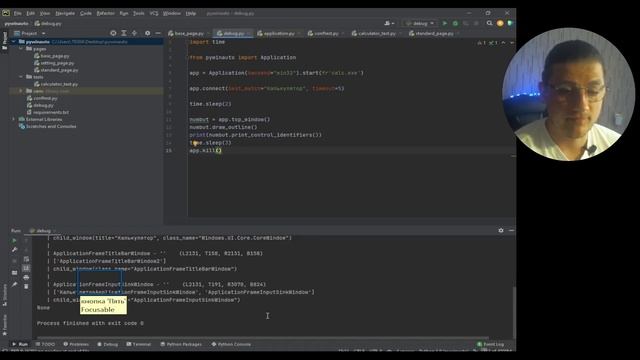
Task: Run the debug configuration with the green play icon
Action: pyautogui.click(x=445, y=24)
